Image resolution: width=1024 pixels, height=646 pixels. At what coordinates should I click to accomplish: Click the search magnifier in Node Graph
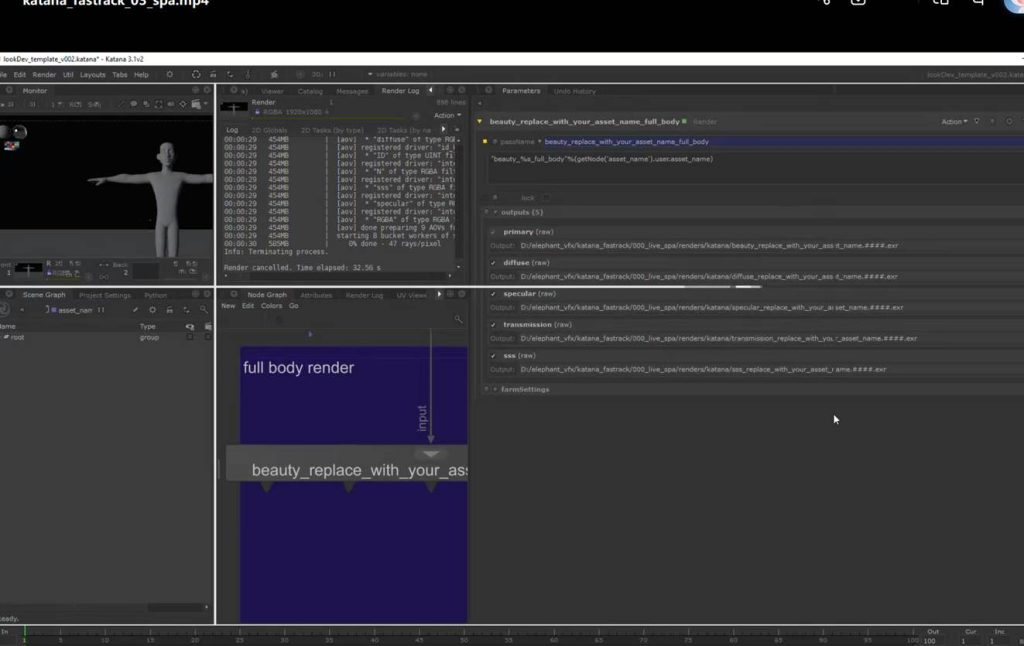458,319
